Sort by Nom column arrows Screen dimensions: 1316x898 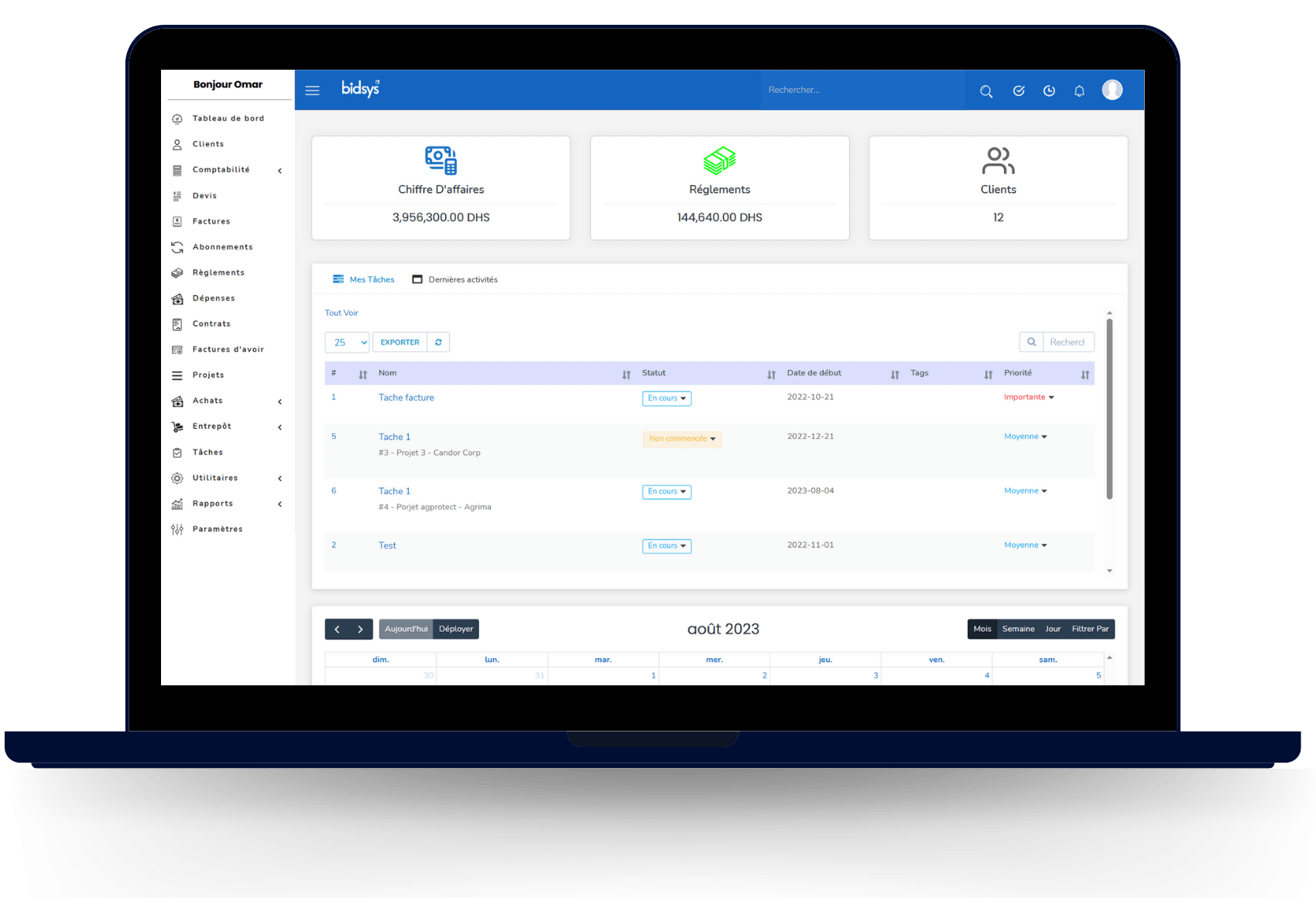click(626, 375)
